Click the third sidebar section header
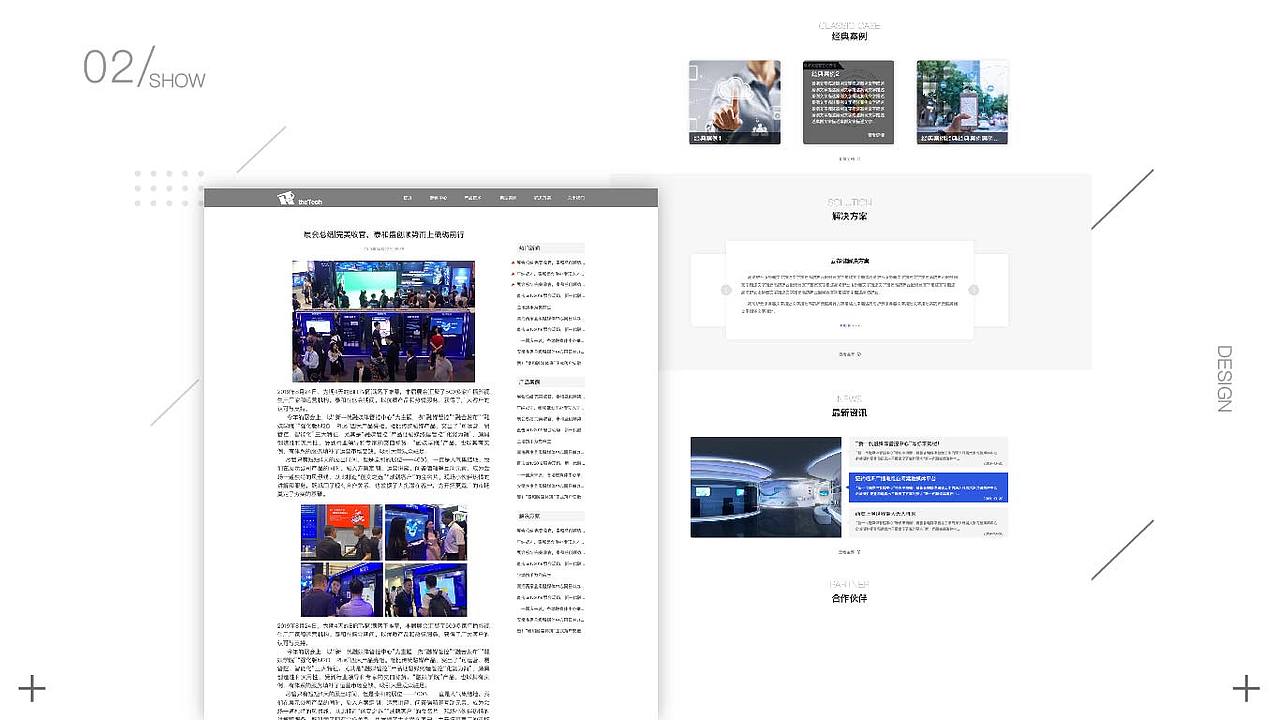The height and width of the screenshot is (720, 1280). (x=549, y=516)
